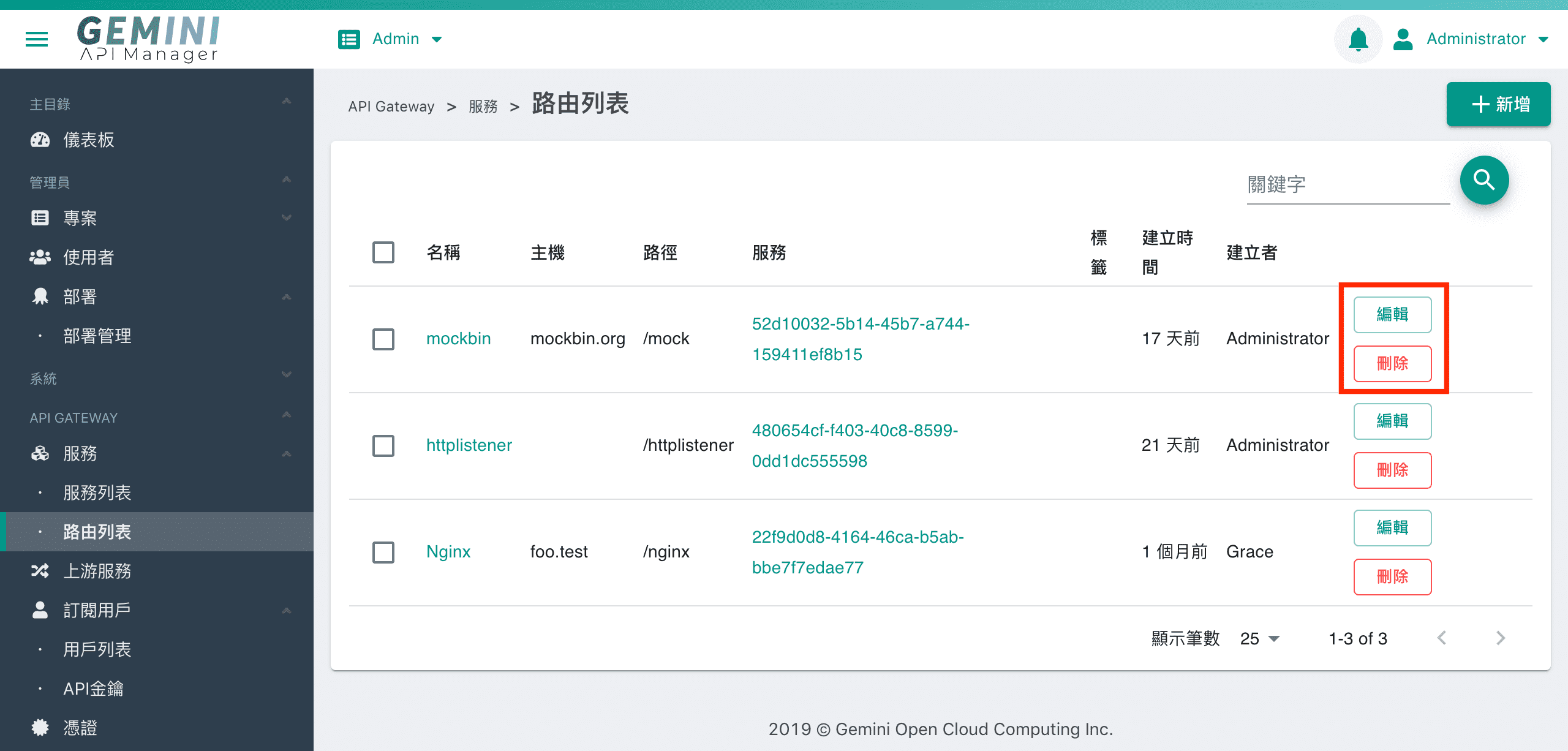Click the 名稱 column header
This screenshot has height=751, width=1568.
click(443, 252)
